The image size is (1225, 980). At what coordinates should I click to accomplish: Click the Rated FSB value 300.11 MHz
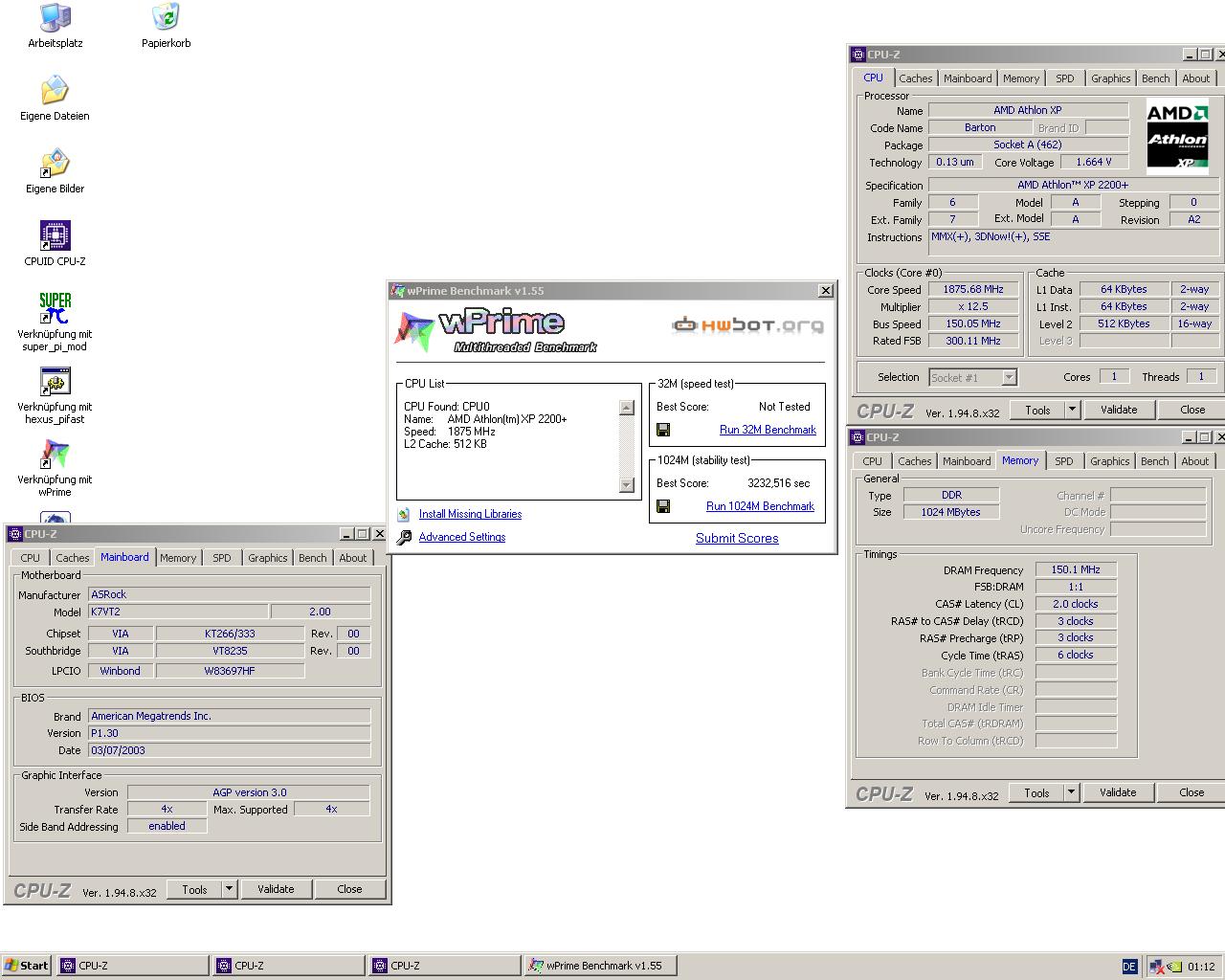point(973,341)
